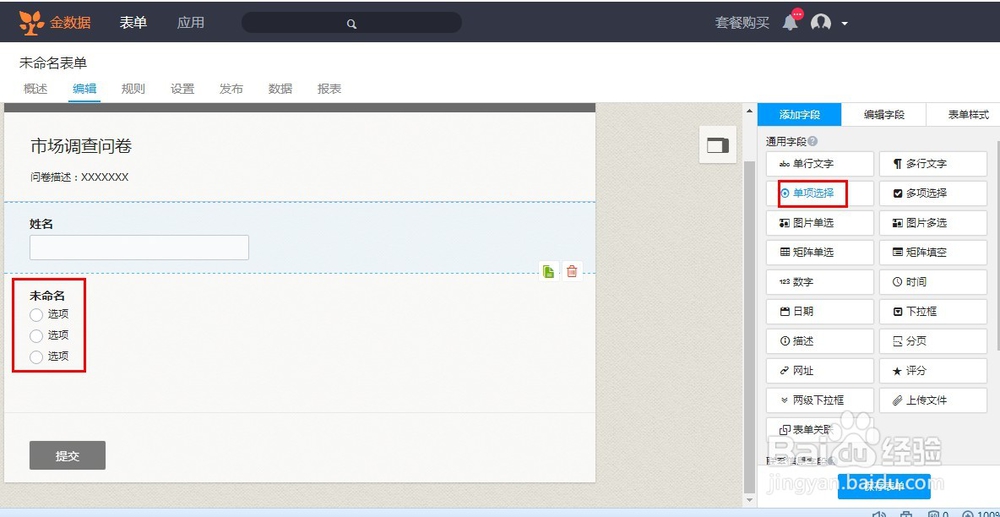1000x517 pixels.
Task: Add a 评分 field
Action: (x=933, y=371)
